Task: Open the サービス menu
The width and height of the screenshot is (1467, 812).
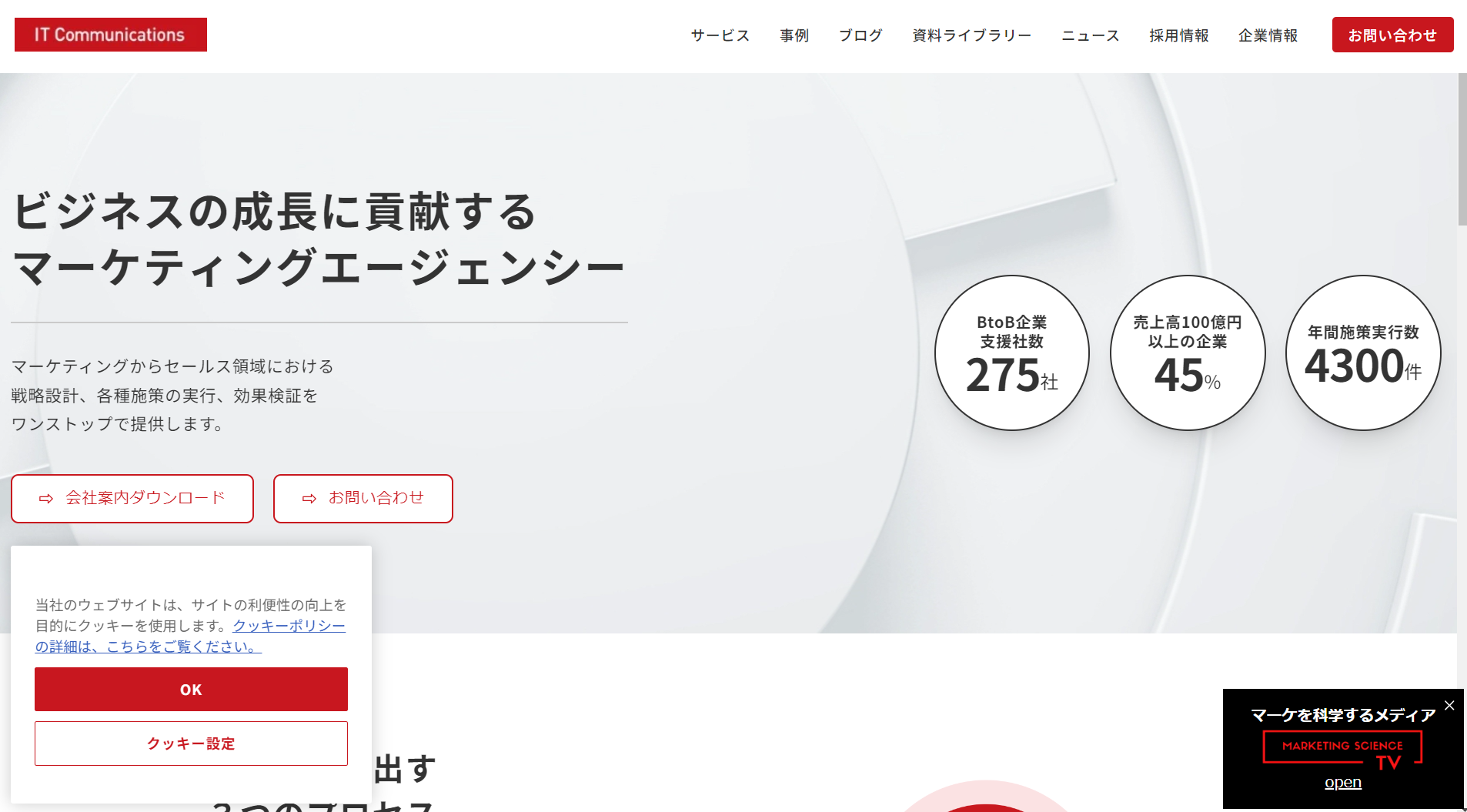Action: (720, 35)
